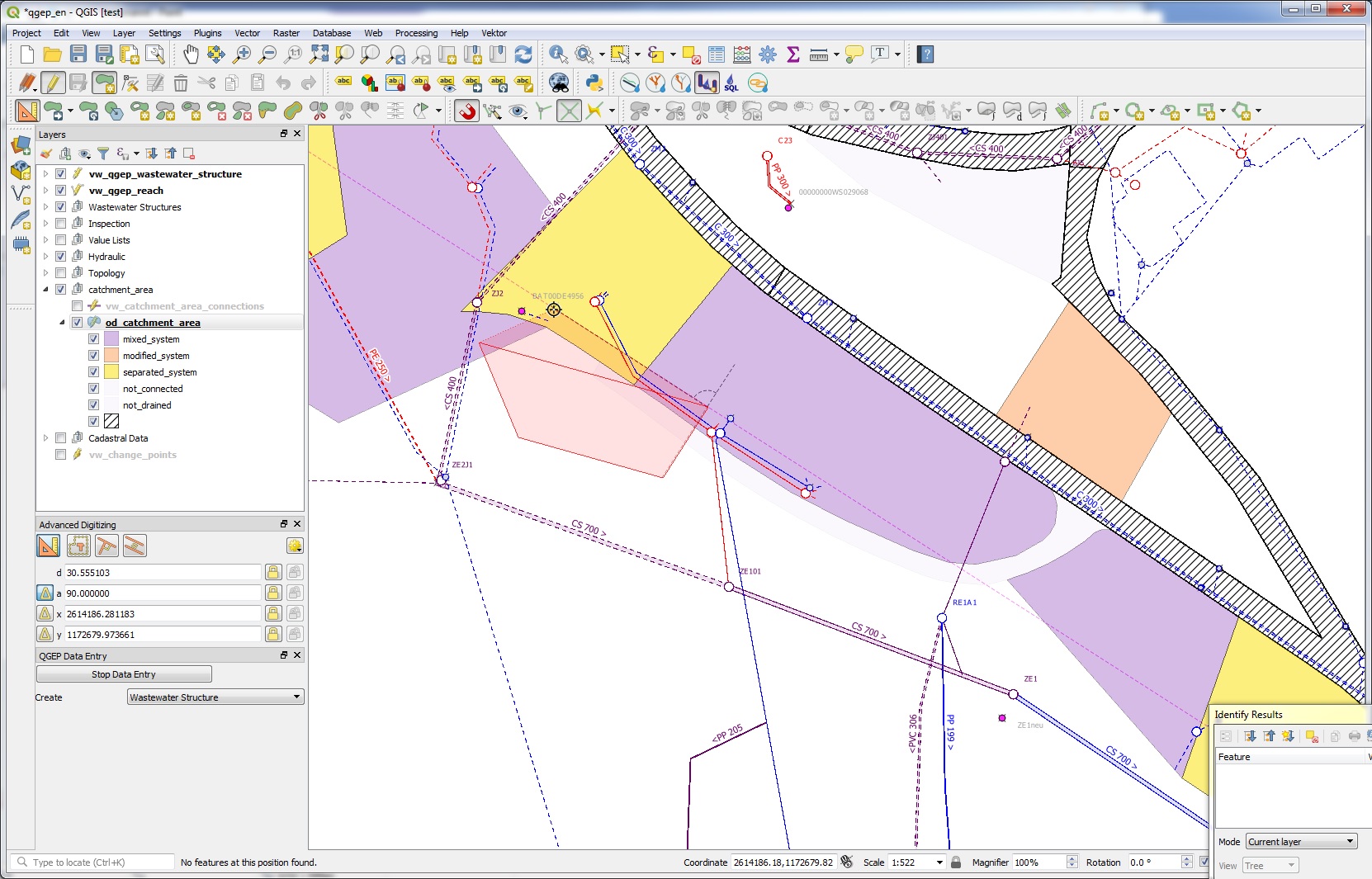Click the New Project blank page icon
Image resolution: width=1372 pixels, height=879 pixels.
point(27,54)
